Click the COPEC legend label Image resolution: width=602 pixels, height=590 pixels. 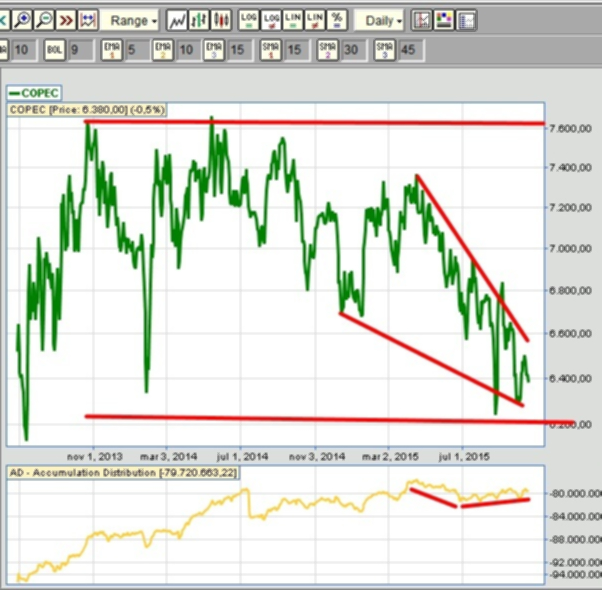[34, 93]
